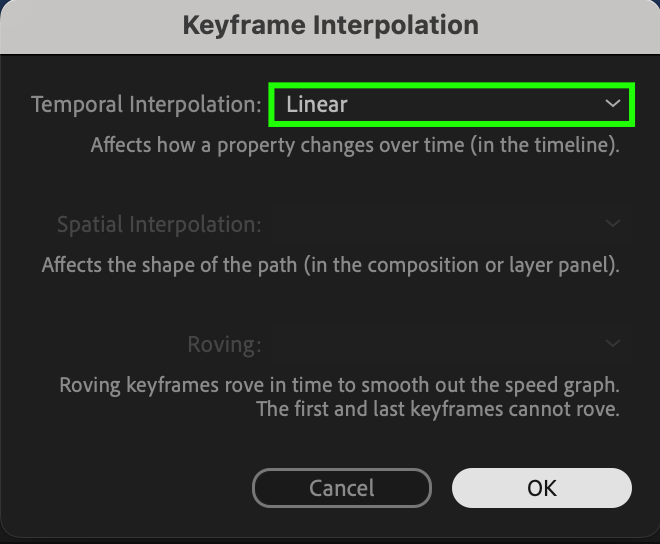Screen dimensions: 660x544
Task: Click the "Temporal Interpolation:" label
Action: [146, 104]
